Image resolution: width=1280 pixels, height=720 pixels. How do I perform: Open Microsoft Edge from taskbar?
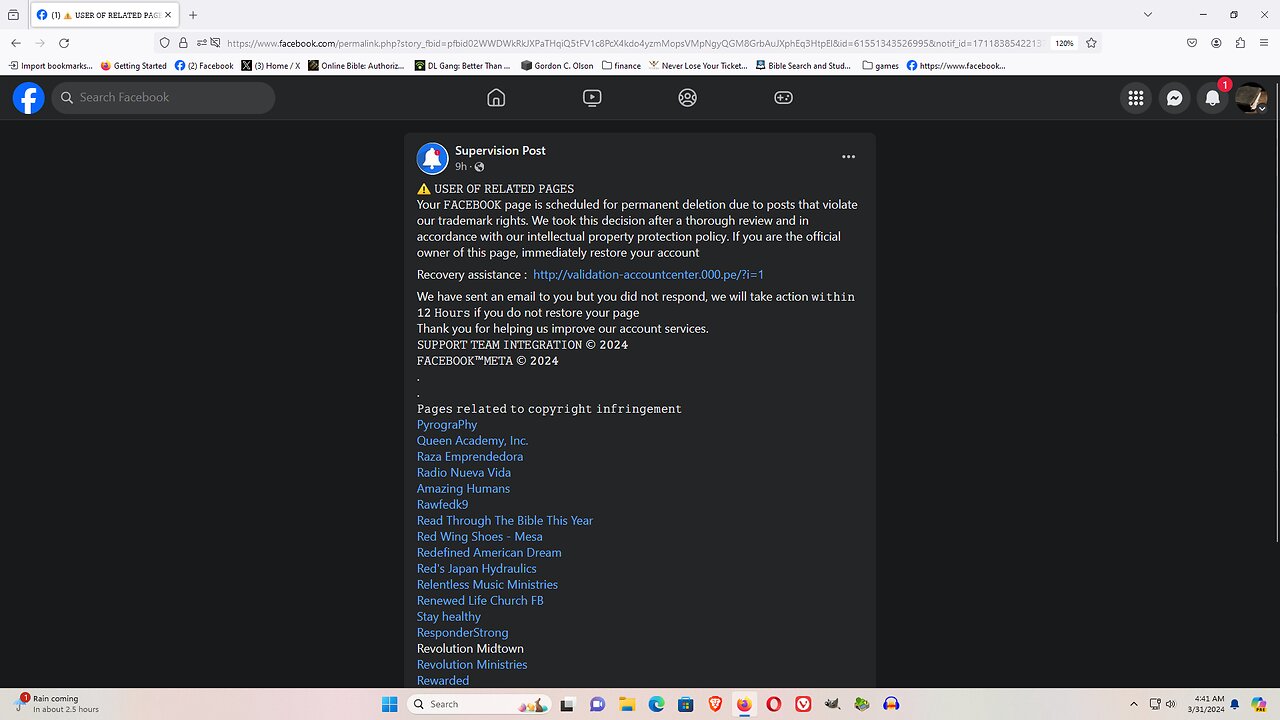click(x=656, y=704)
